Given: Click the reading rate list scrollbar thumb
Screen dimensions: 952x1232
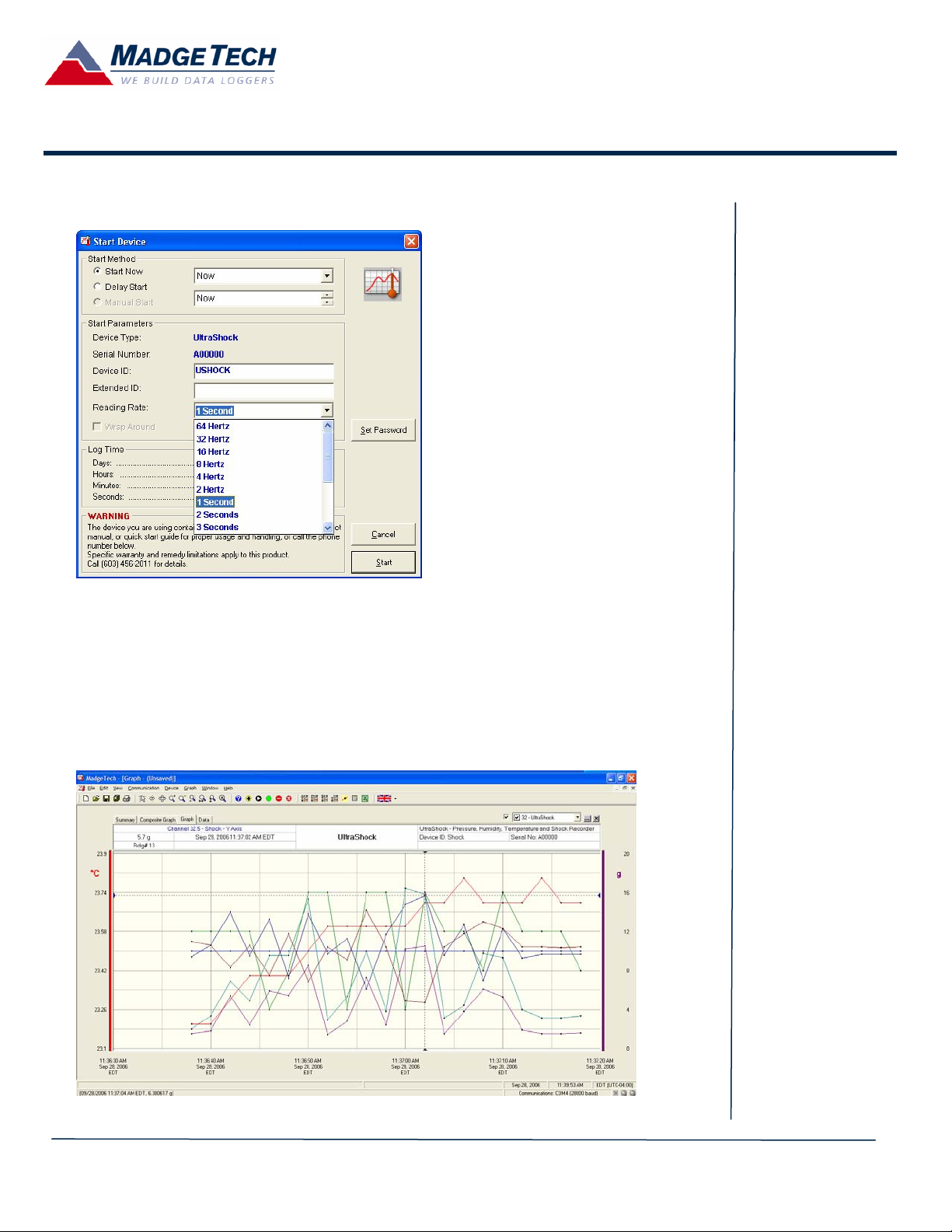Looking at the screenshot, I should click(328, 457).
